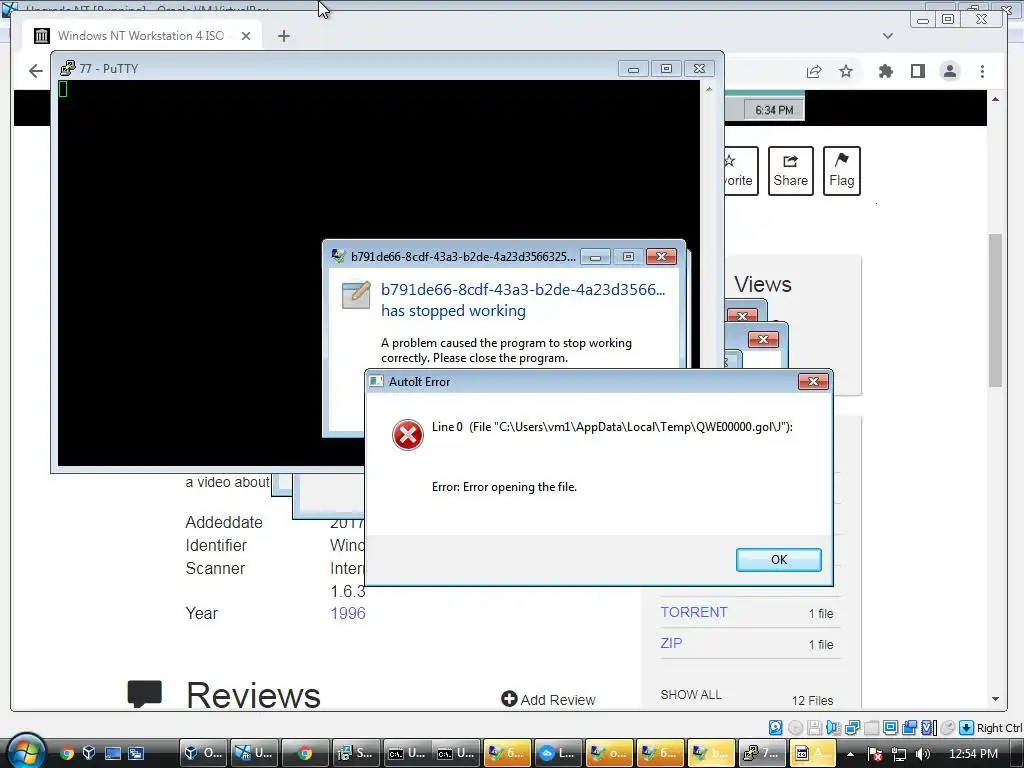
Task: Open the TORRENT download link
Action: tap(694, 612)
